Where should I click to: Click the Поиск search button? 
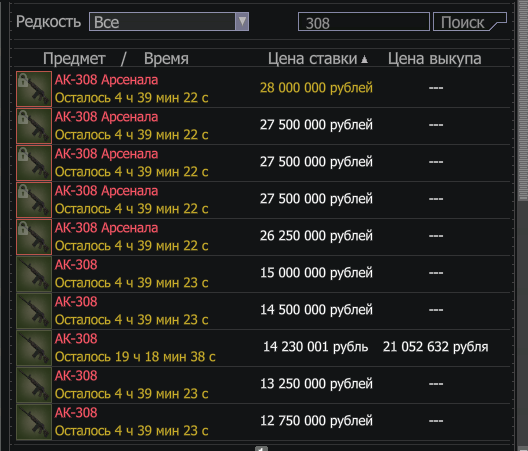[x=469, y=22]
